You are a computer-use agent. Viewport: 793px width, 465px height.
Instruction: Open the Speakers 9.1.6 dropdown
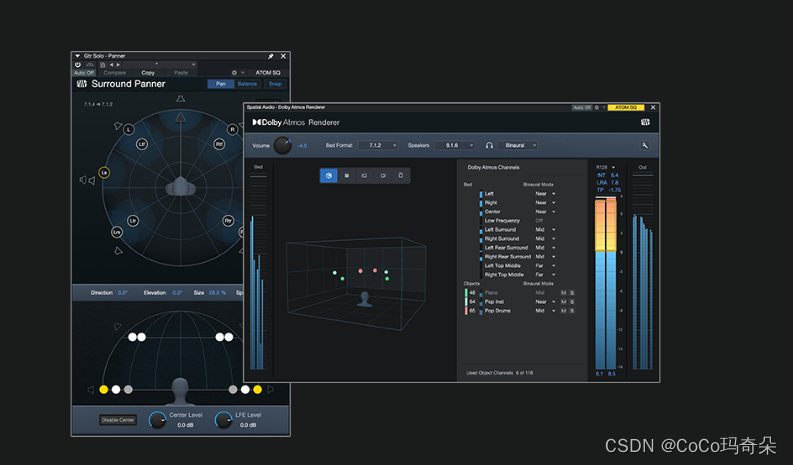(x=455, y=145)
